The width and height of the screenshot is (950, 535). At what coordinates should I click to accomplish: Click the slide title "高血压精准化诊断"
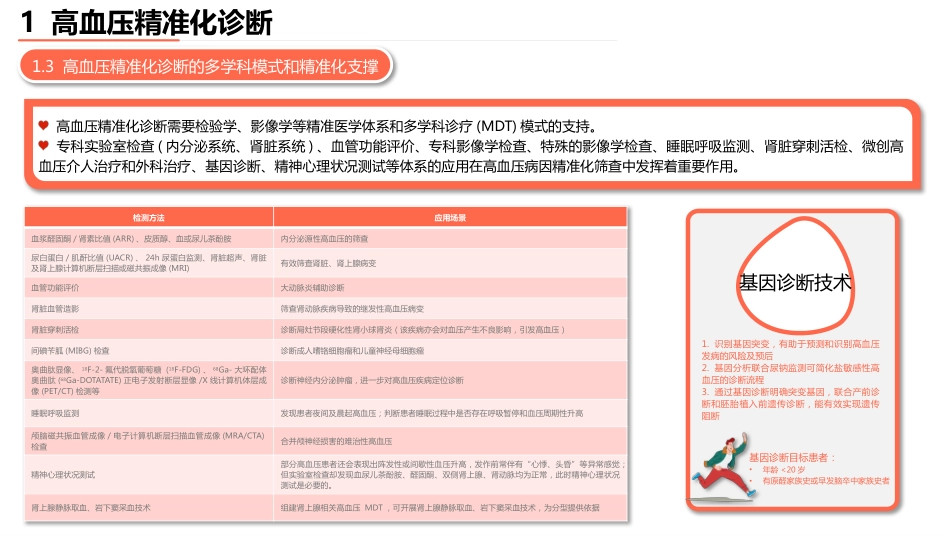tap(161, 23)
